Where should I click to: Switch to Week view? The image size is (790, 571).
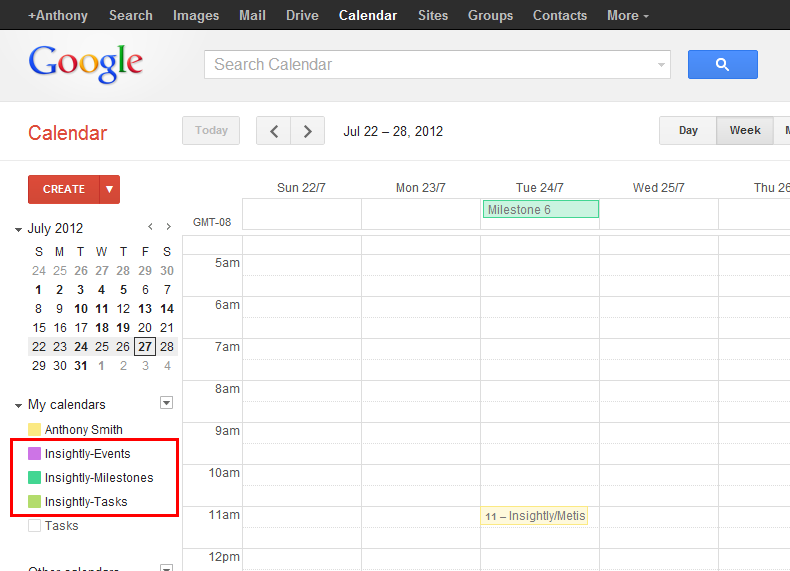tap(745, 131)
